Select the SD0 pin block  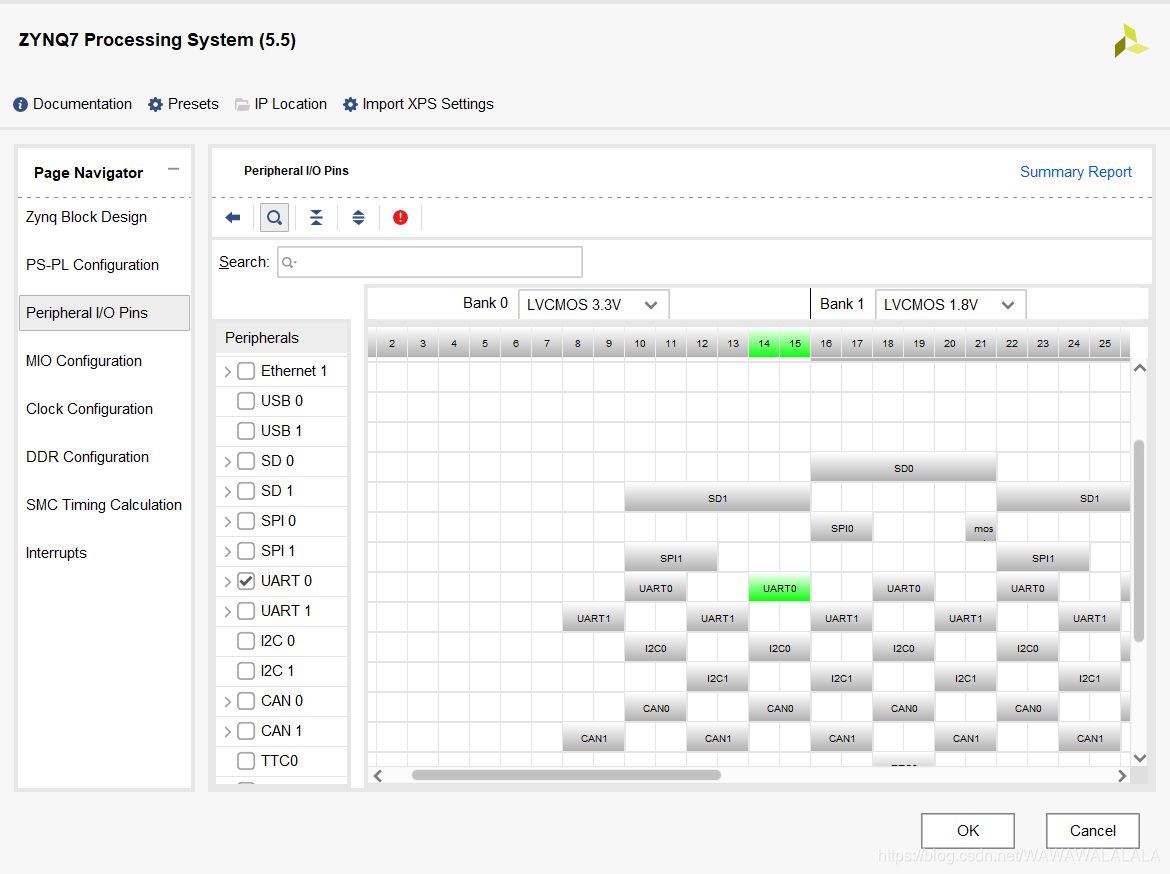click(x=903, y=468)
